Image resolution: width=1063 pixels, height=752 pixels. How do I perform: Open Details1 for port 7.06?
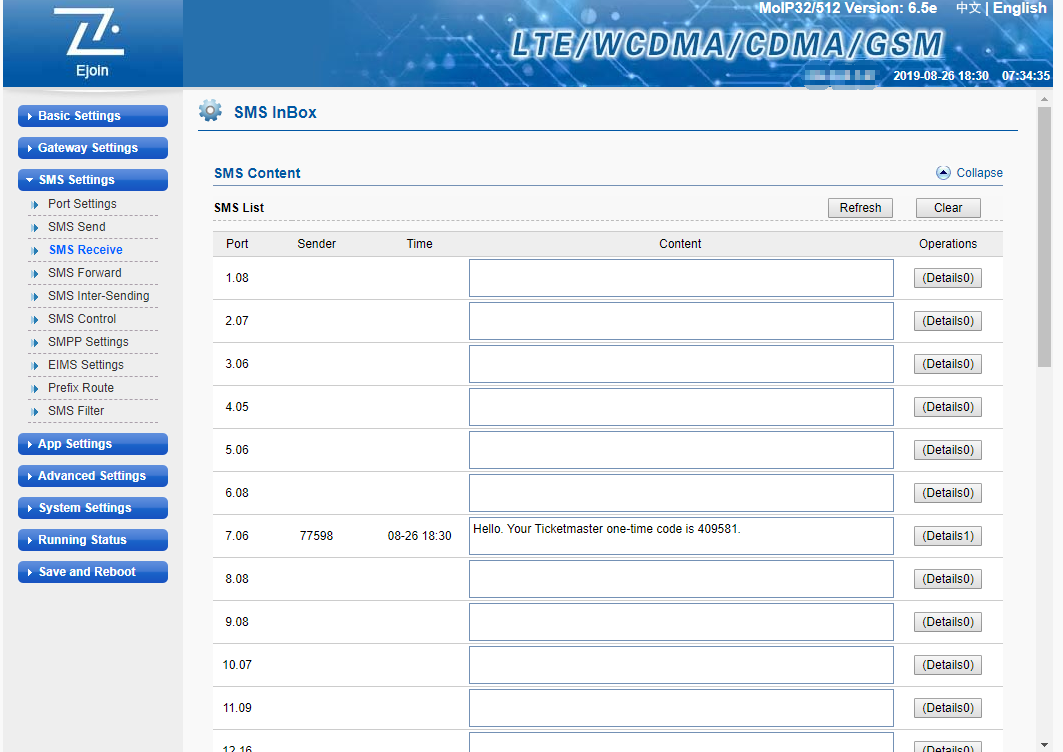pyautogui.click(x=947, y=536)
